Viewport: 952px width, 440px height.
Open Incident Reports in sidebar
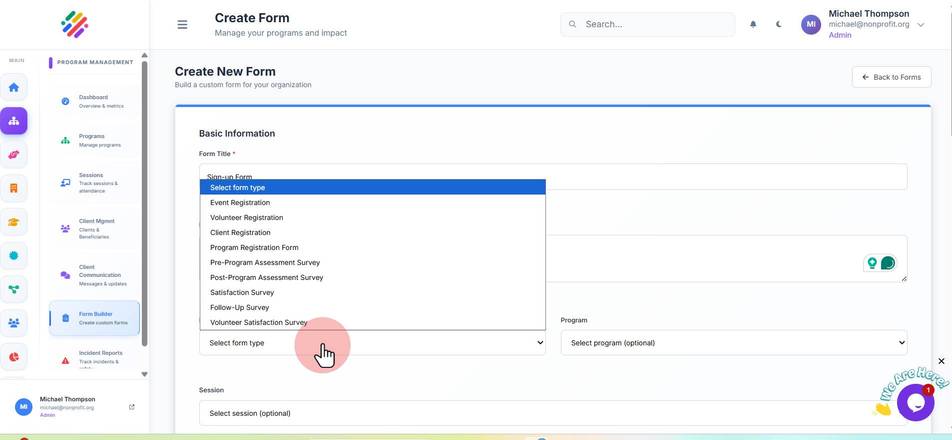tap(94, 358)
